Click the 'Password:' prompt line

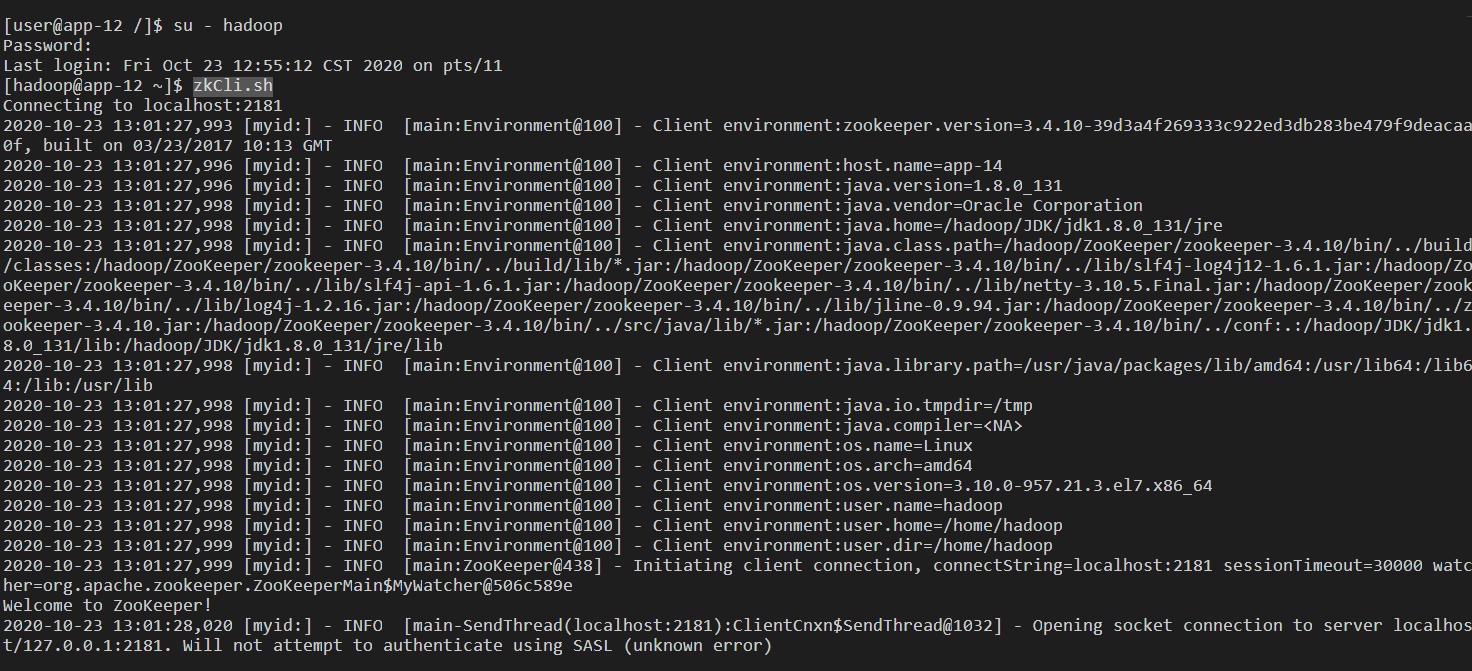48,46
